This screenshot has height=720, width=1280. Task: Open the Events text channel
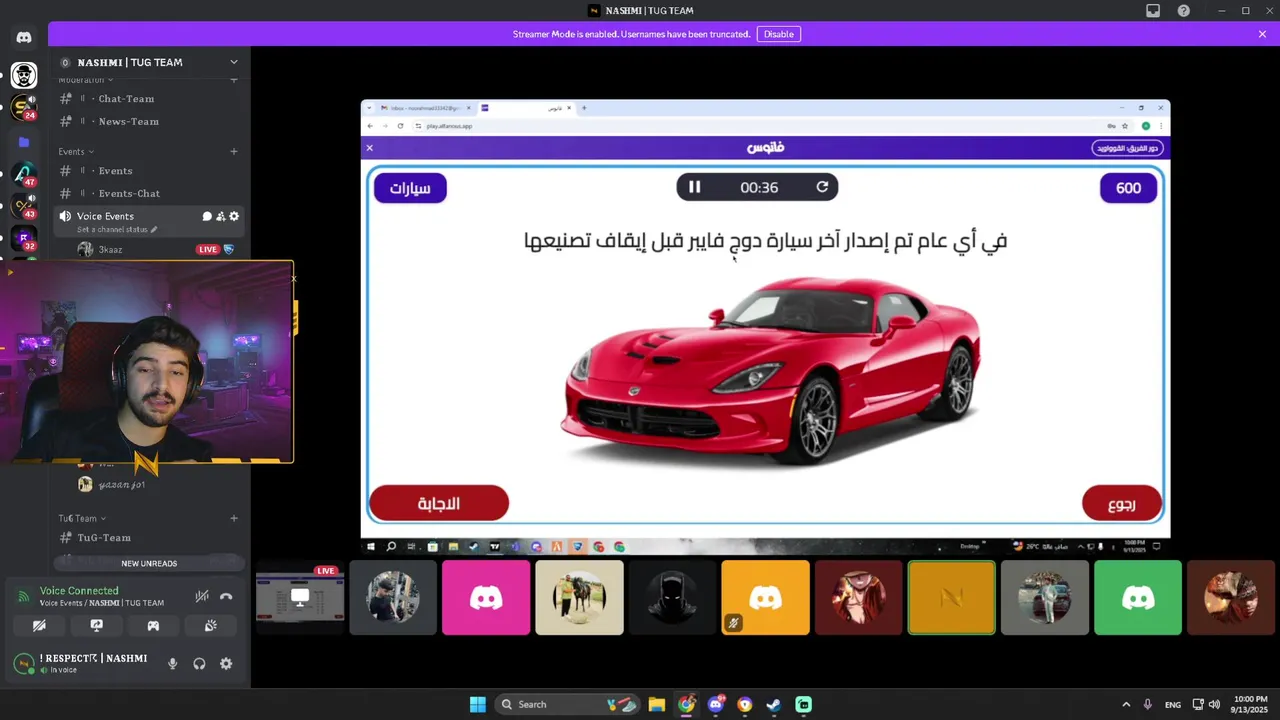click(150, 171)
